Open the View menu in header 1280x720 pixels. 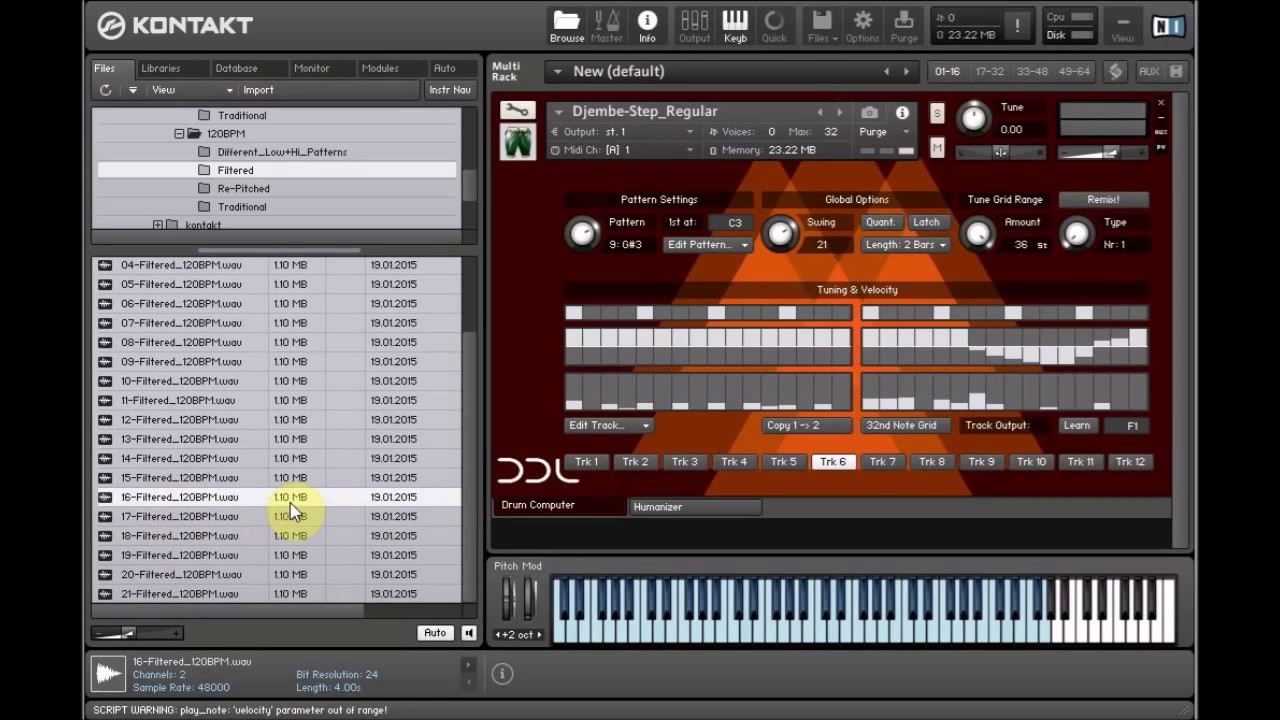point(1123,26)
